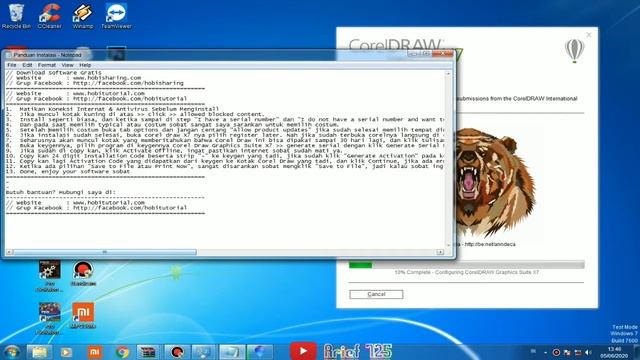Click step 1 'Matikan Koneksi Internet' line
This screenshot has height=360, width=640.
pos(113,109)
